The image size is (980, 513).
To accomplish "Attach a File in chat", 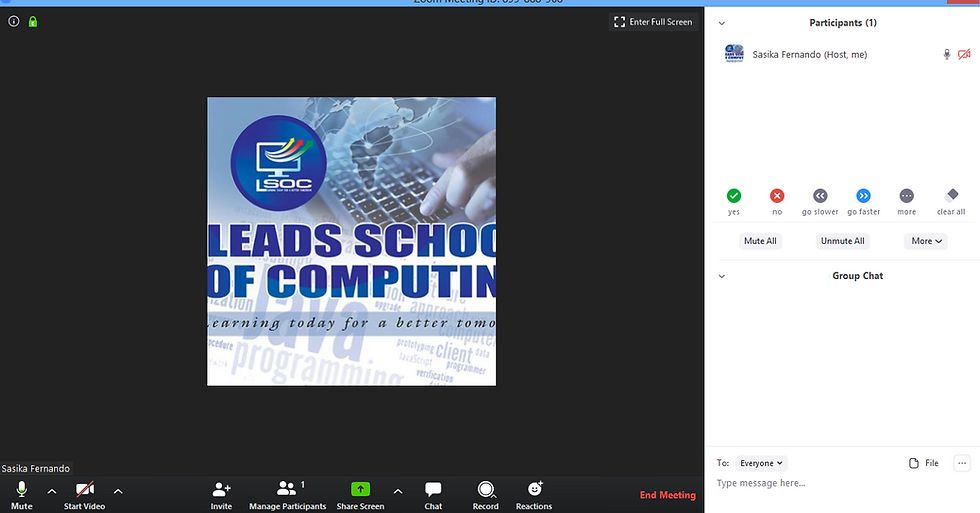I will coord(923,463).
